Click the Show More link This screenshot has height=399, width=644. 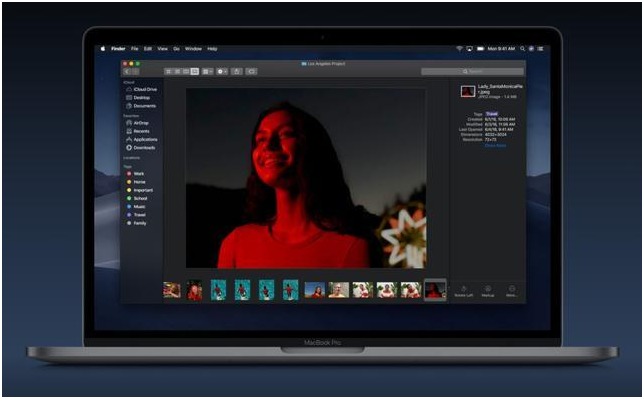click(x=495, y=145)
